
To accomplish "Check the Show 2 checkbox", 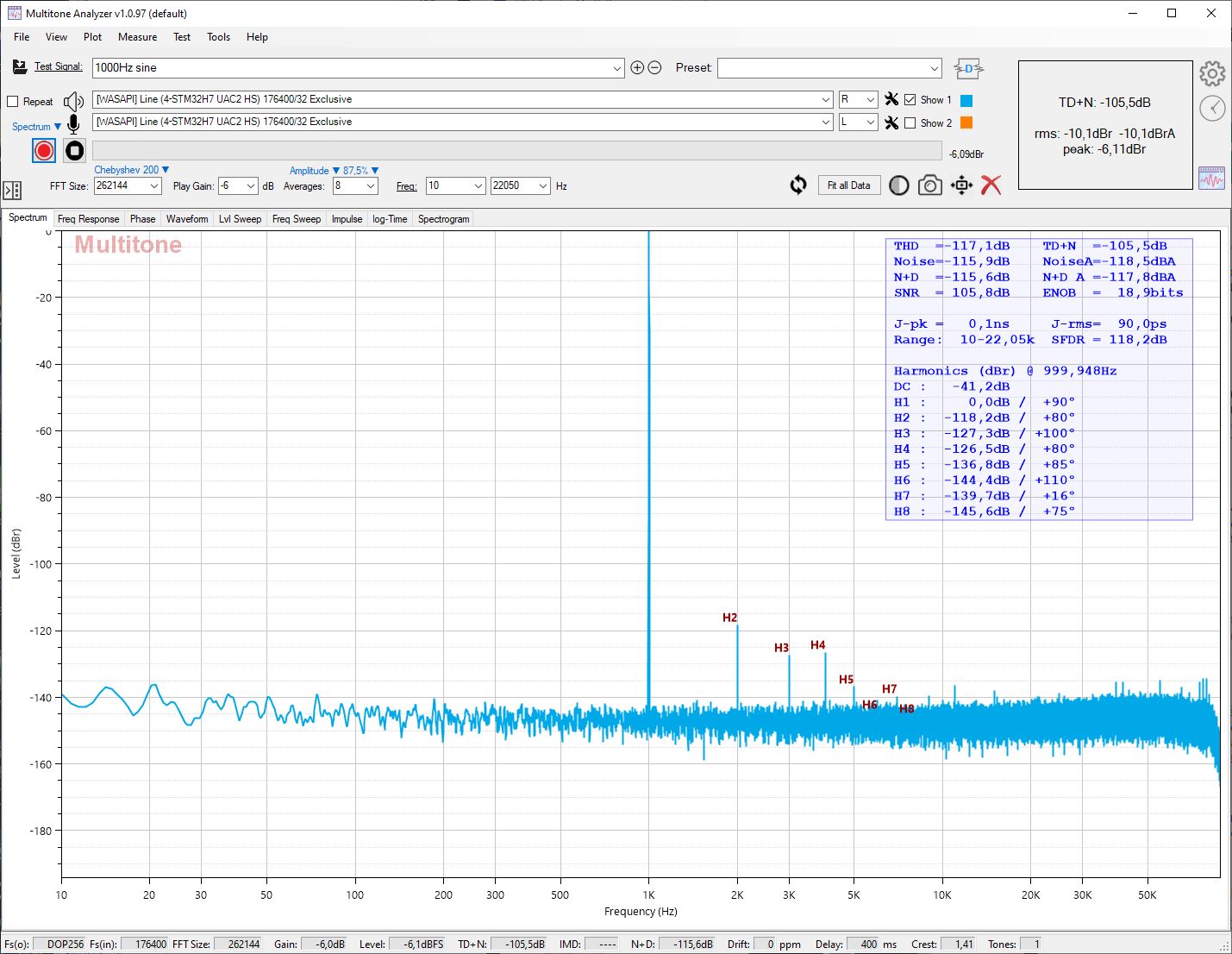I will click(910, 123).
